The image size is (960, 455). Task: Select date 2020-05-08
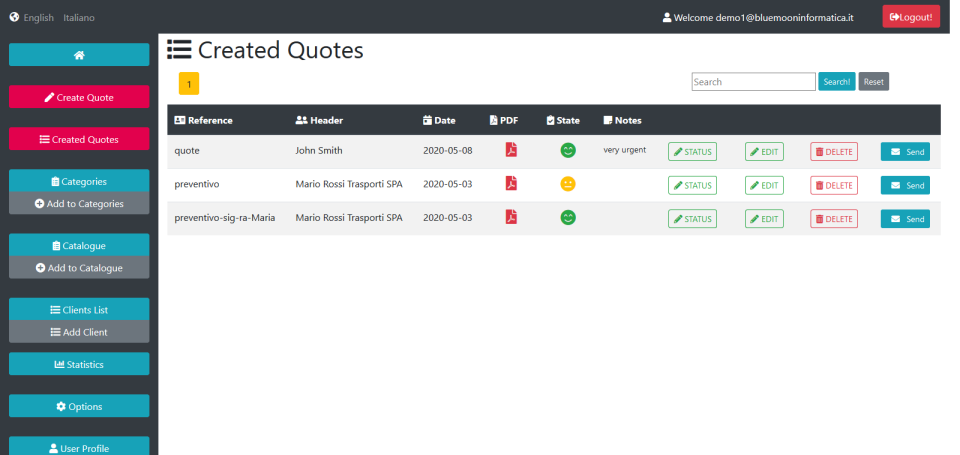(x=448, y=150)
